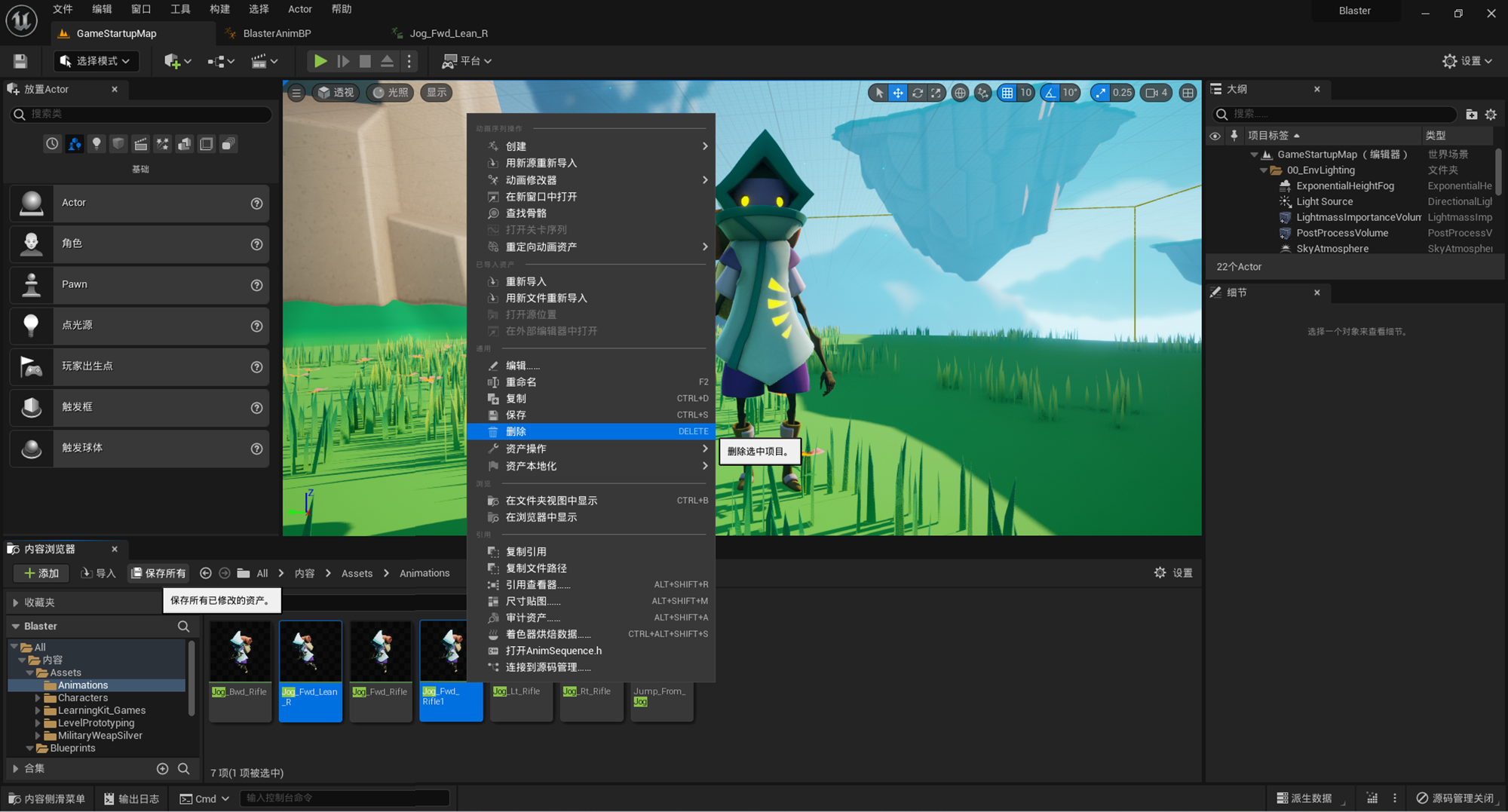Image resolution: width=1508 pixels, height=812 pixels.
Task: Choose Reference Viewer in the context menu
Action: click(x=591, y=584)
